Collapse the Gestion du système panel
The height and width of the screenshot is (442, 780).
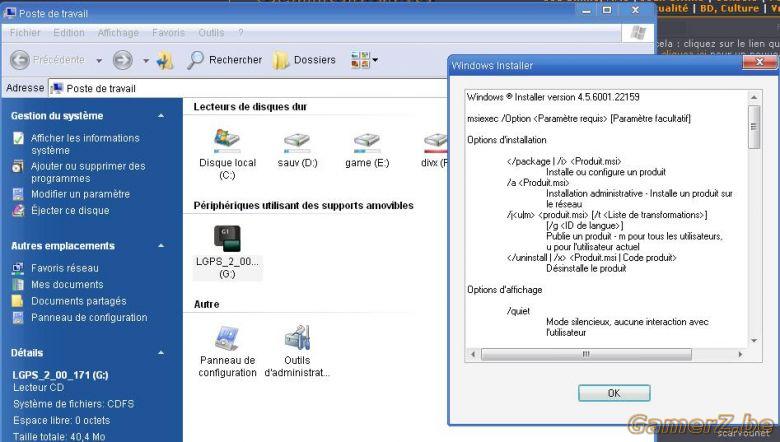[x=161, y=116]
